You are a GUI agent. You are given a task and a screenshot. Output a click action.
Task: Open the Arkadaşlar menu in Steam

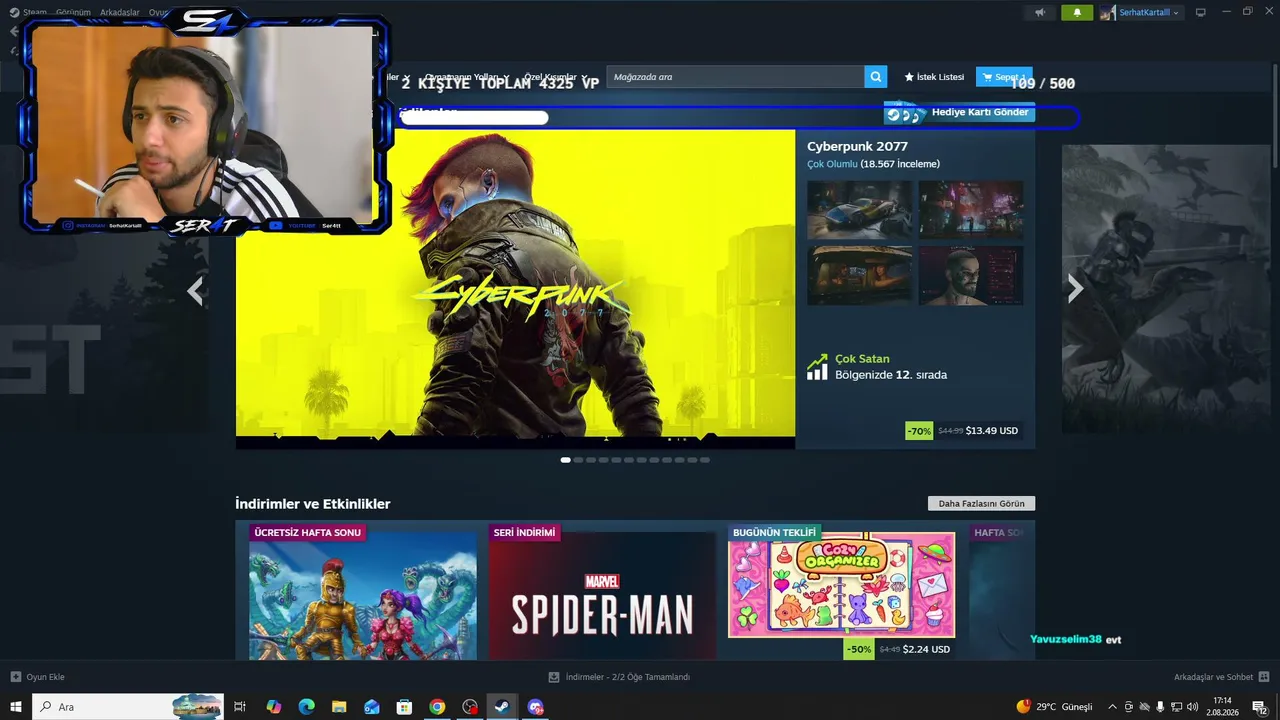coord(120,12)
